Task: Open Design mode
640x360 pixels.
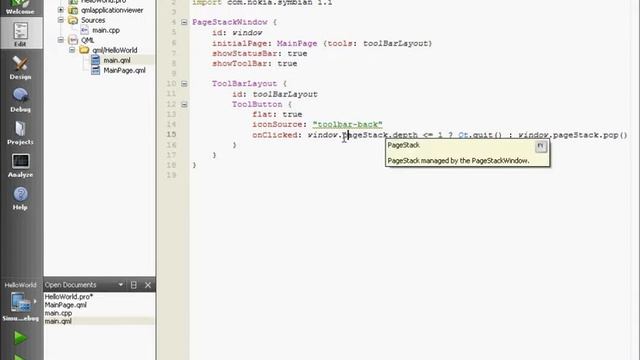Action: pos(20,67)
